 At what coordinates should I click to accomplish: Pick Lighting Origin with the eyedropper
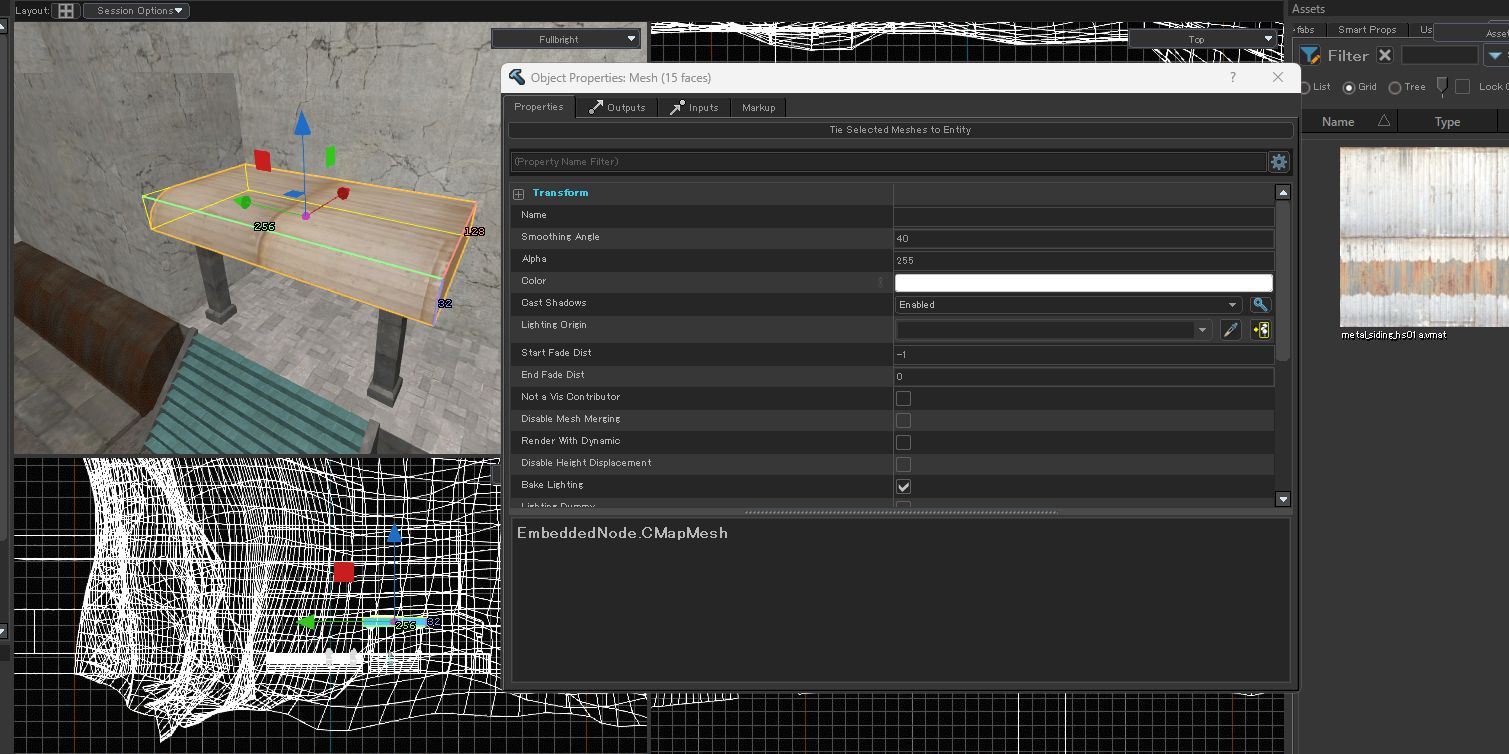point(1231,330)
